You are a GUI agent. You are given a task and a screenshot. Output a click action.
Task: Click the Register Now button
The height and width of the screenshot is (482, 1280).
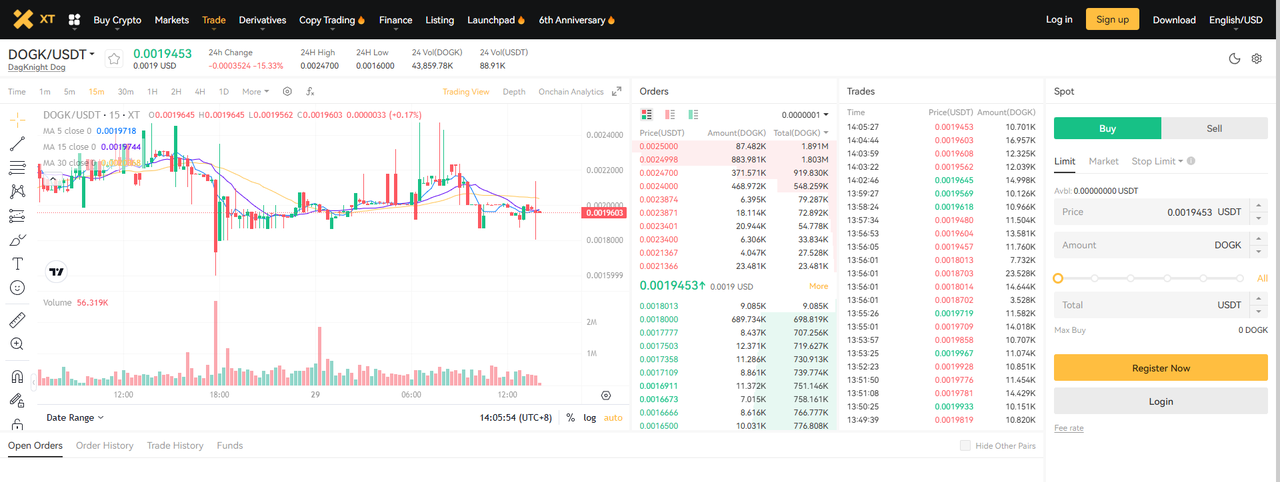pyautogui.click(x=1161, y=368)
